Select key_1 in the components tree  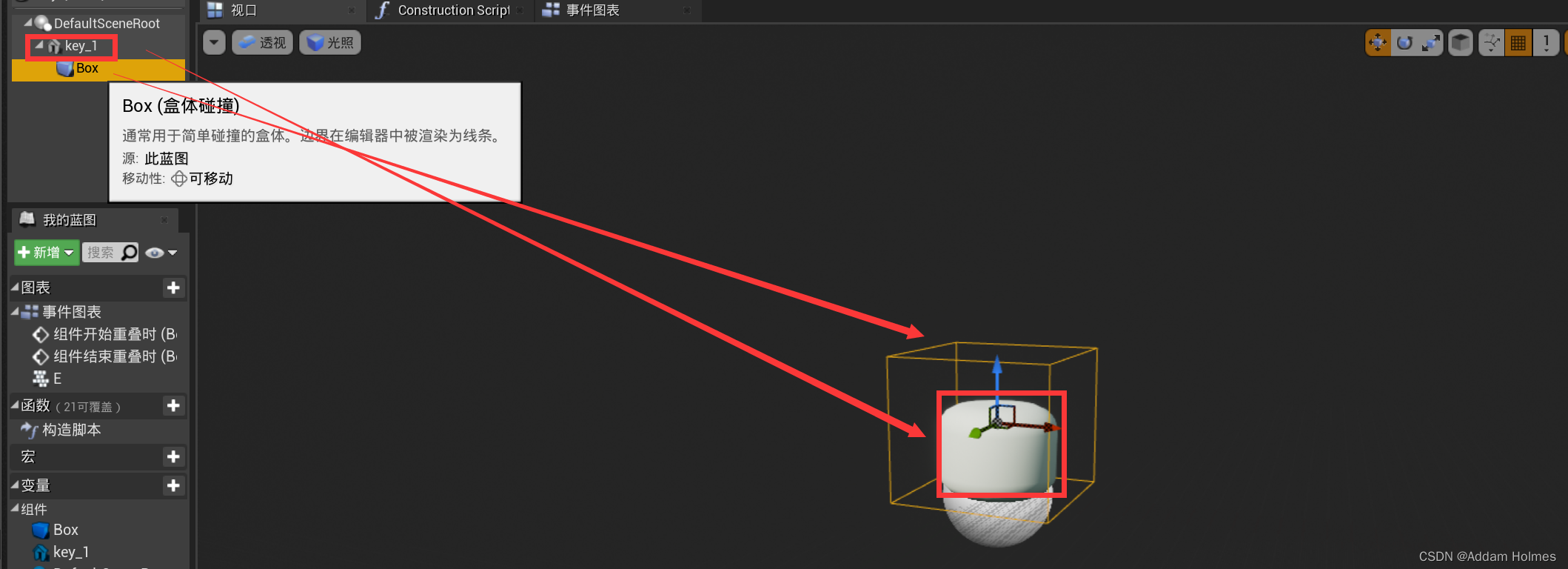pyautogui.click(x=81, y=46)
